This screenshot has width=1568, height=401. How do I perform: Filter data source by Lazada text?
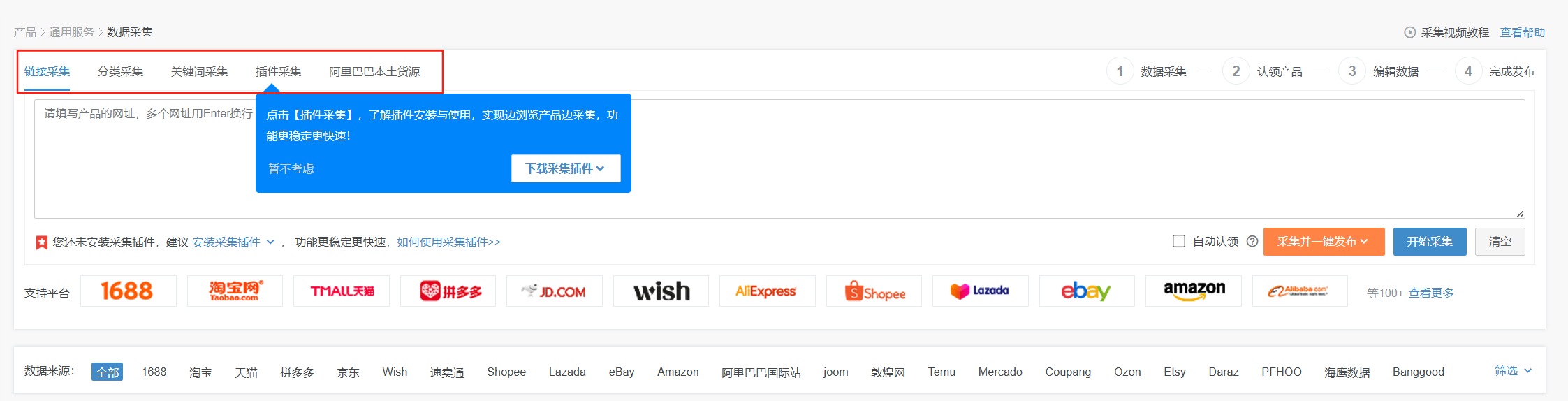(x=567, y=372)
